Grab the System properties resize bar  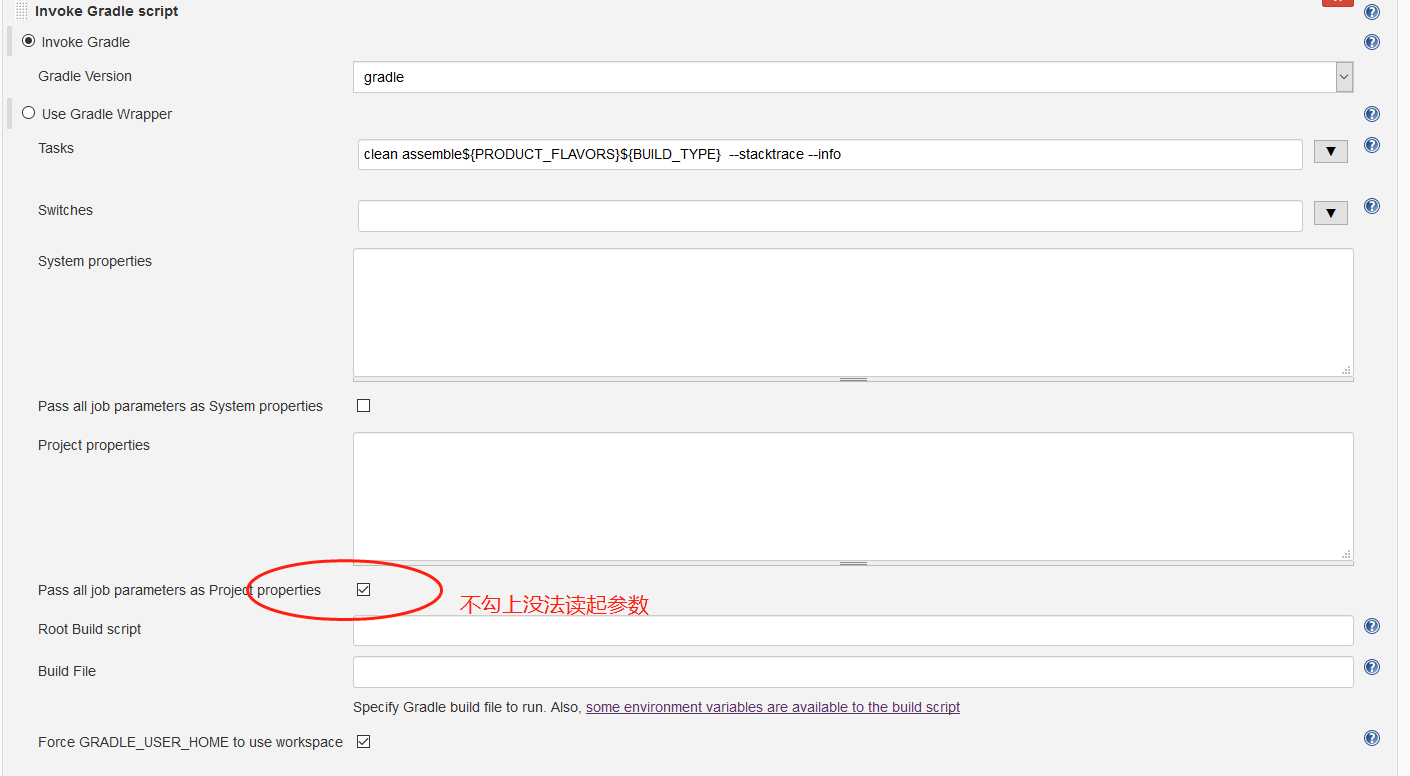(x=853, y=380)
